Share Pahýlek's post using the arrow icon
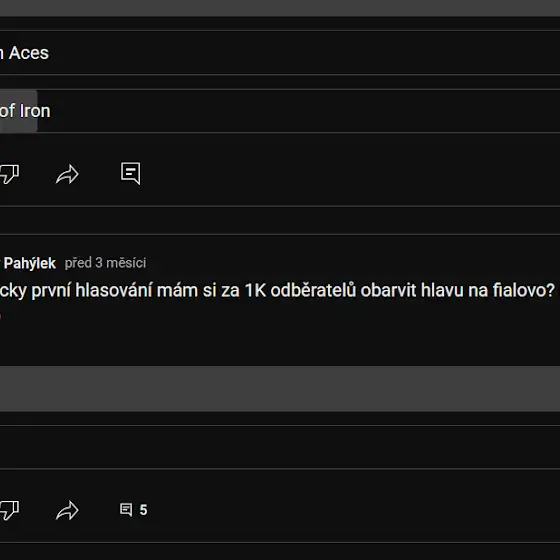The width and height of the screenshot is (560, 560). click(x=67, y=510)
